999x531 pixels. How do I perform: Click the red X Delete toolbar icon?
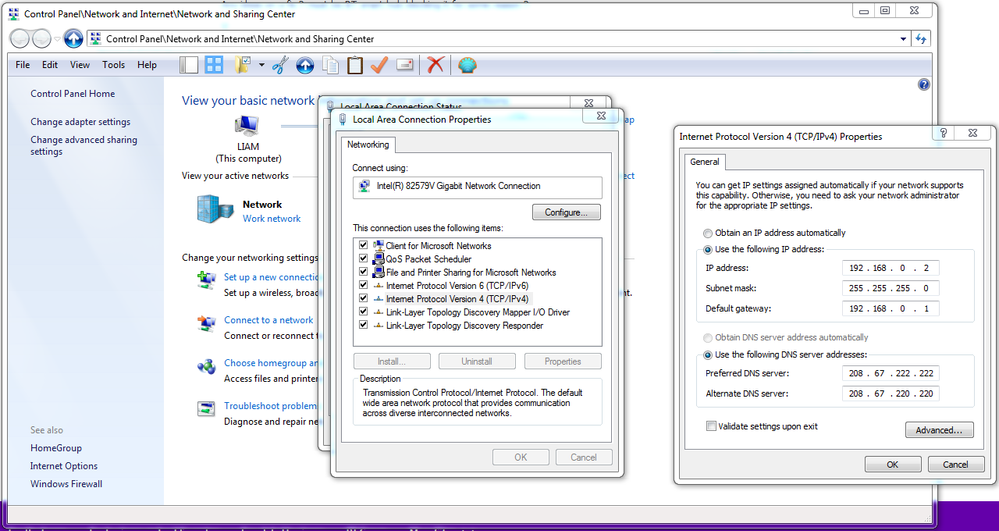click(x=435, y=64)
